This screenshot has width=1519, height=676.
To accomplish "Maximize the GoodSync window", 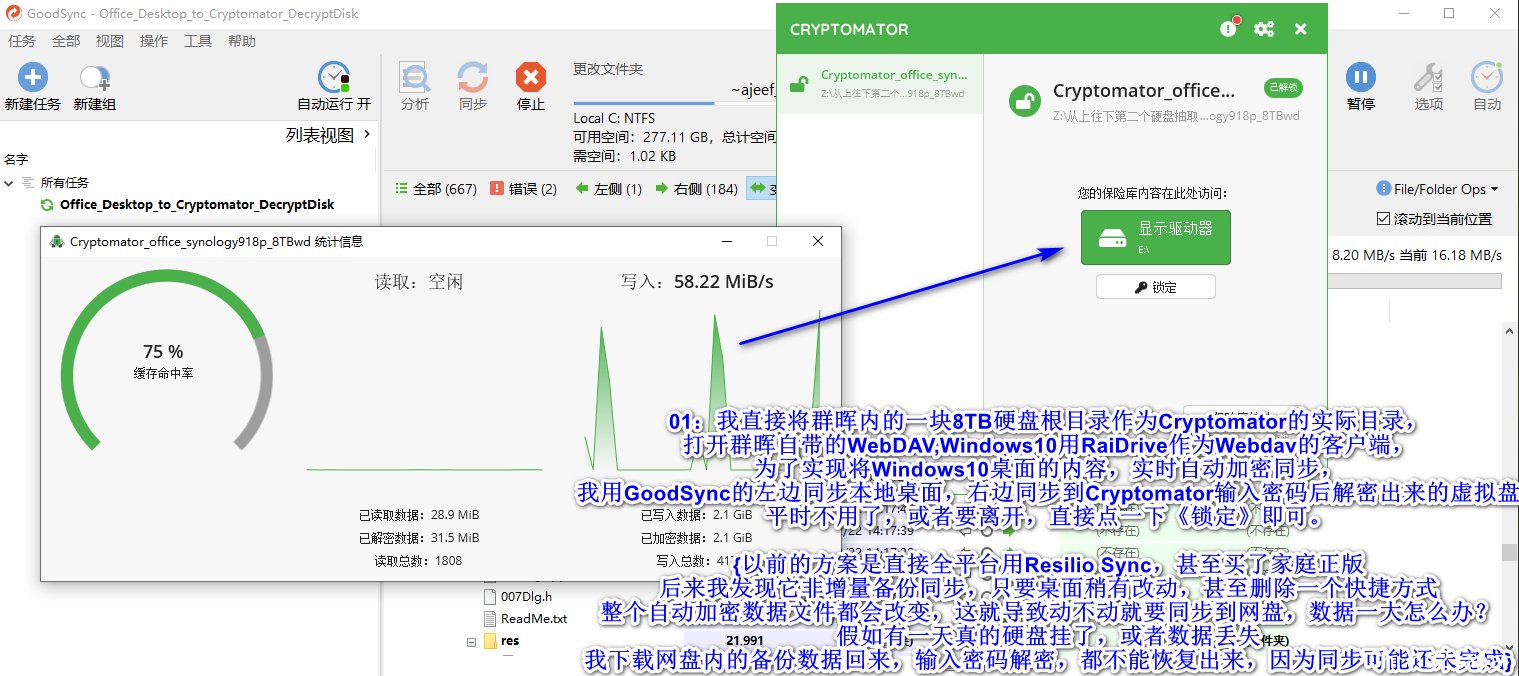I will tap(1449, 13).
